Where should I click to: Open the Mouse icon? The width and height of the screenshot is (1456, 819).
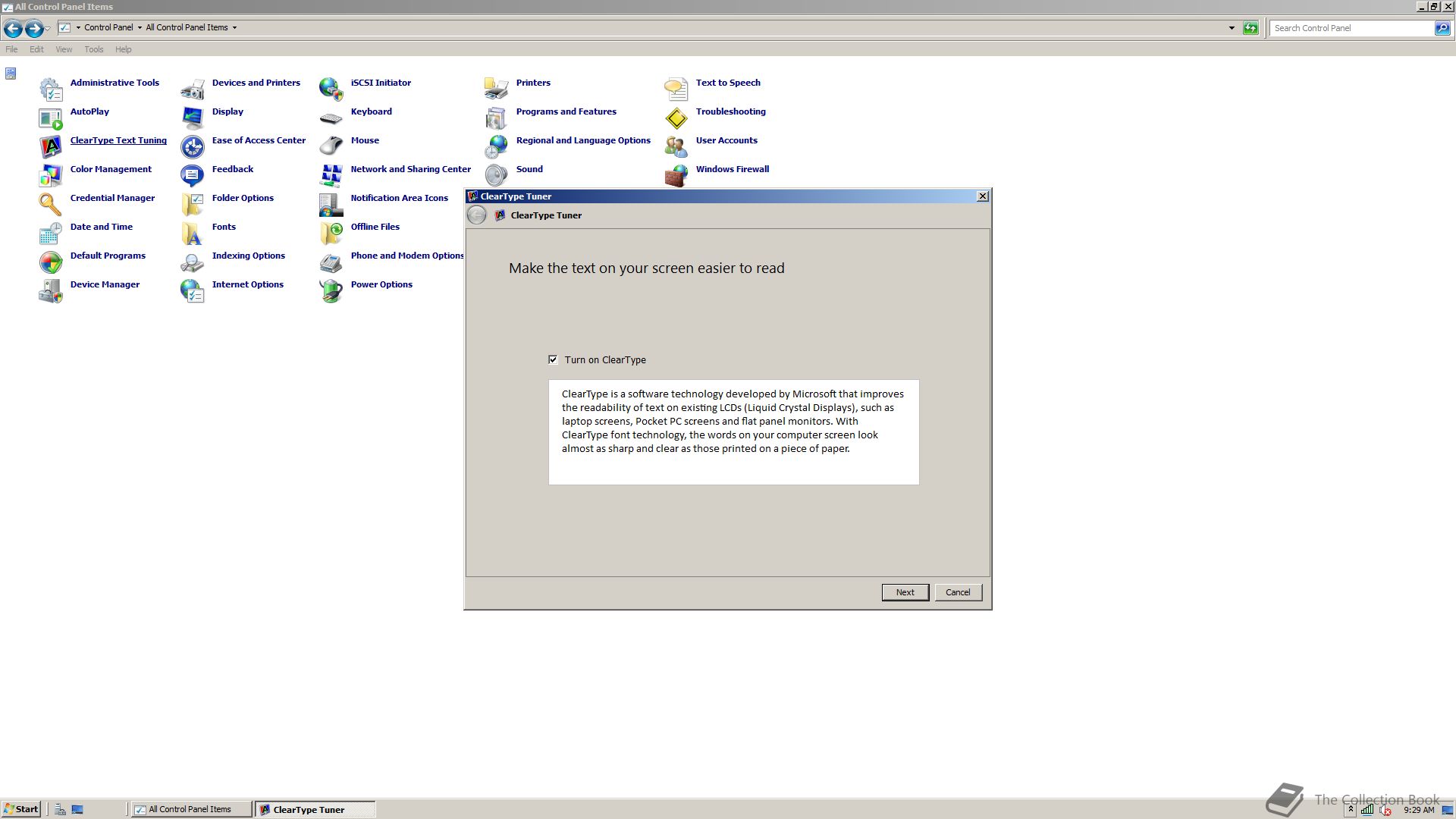click(x=331, y=147)
